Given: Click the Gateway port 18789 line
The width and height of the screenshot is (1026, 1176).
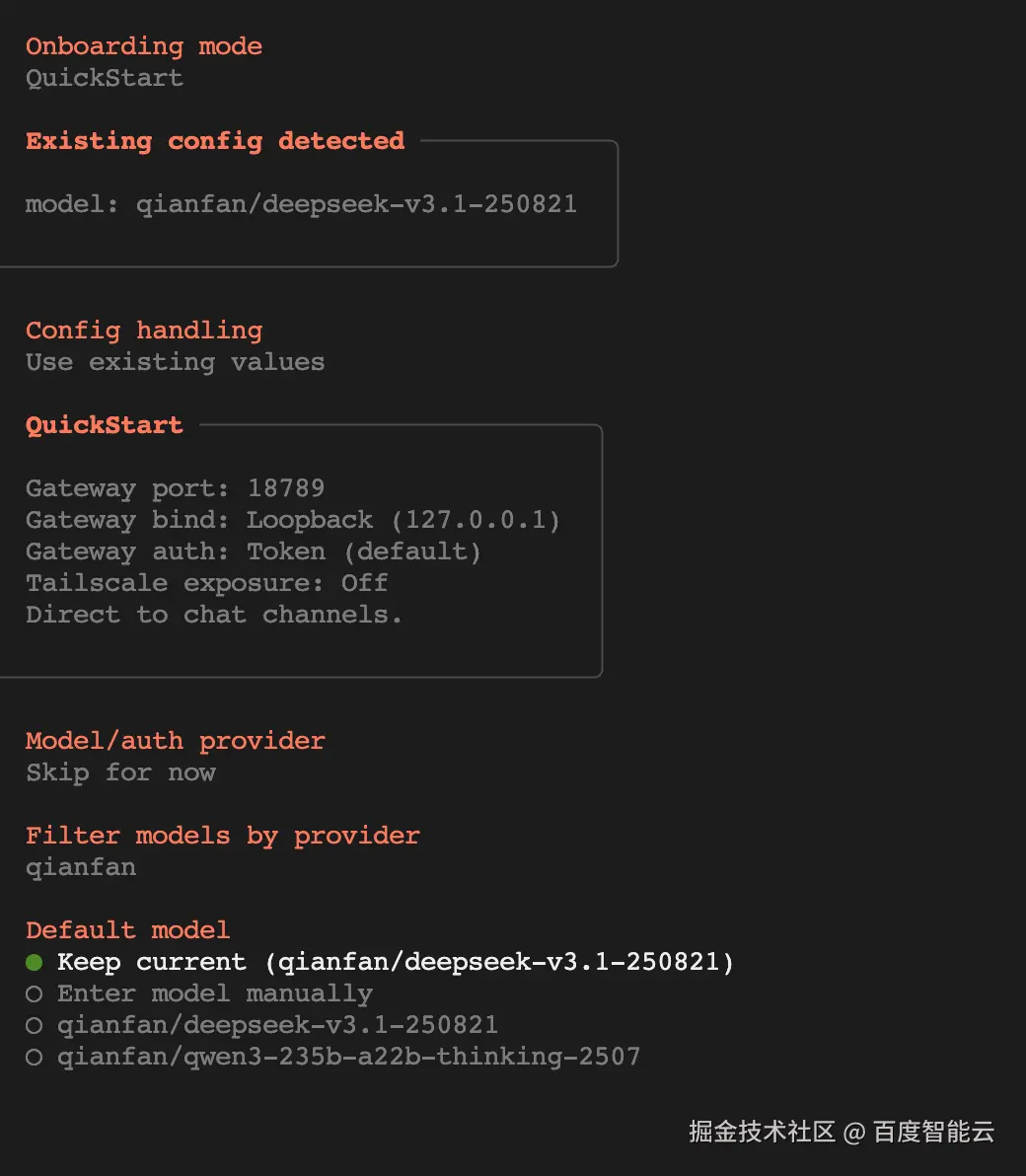Looking at the screenshot, I should [x=175, y=488].
